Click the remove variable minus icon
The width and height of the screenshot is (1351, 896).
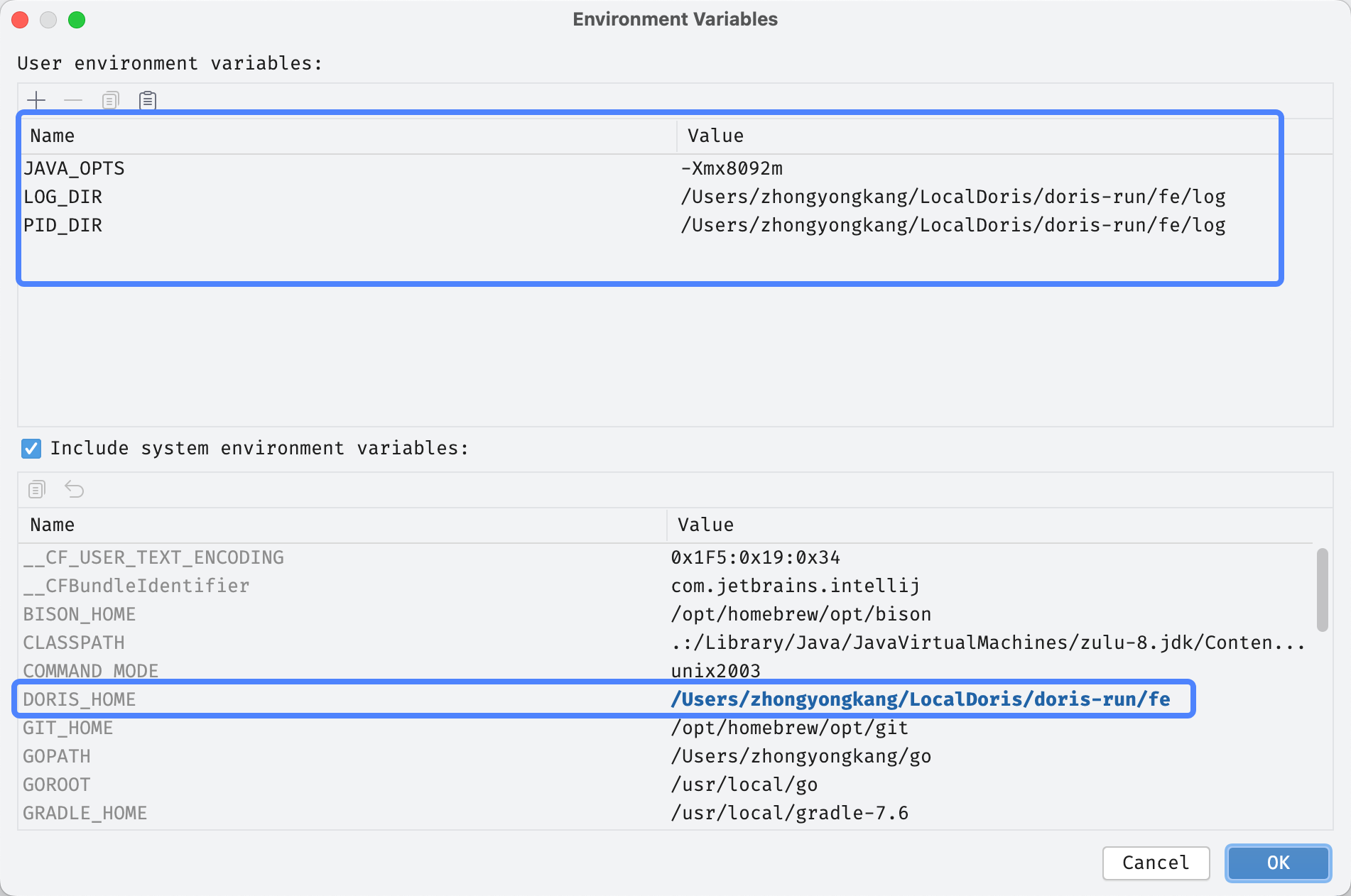click(73, 100)
